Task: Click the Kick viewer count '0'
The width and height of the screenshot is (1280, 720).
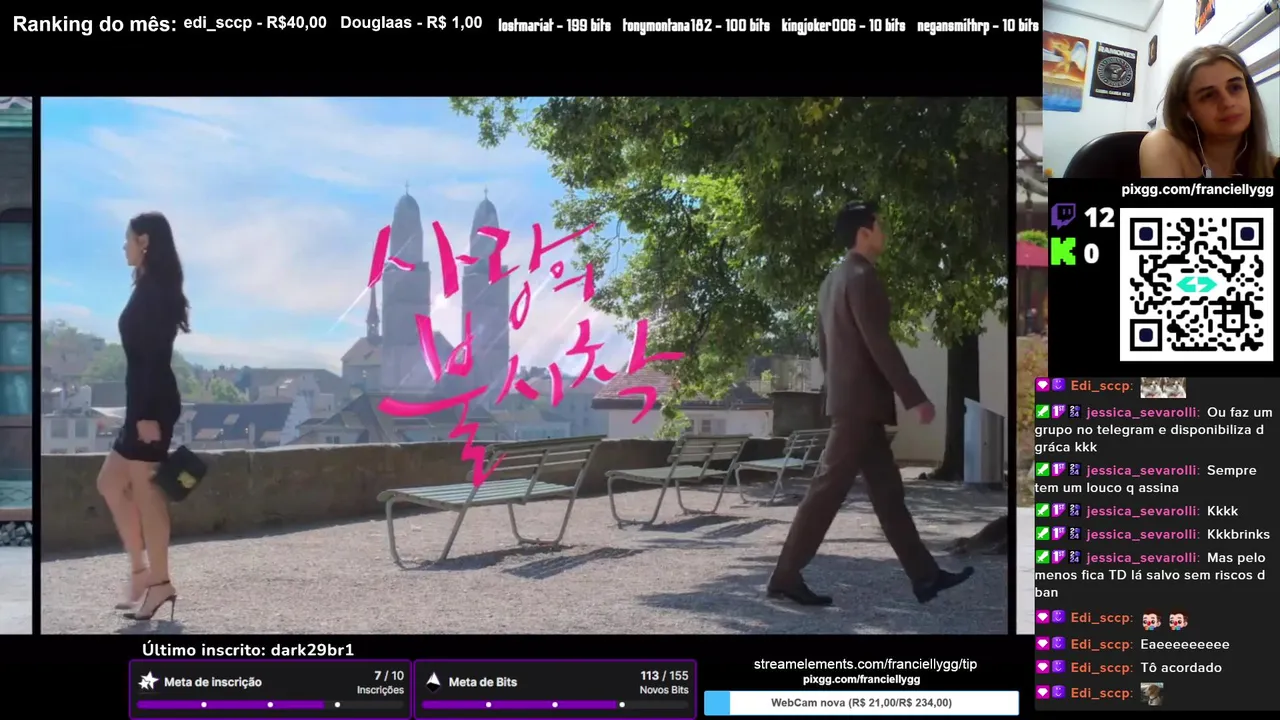Action: [1091, 254]
